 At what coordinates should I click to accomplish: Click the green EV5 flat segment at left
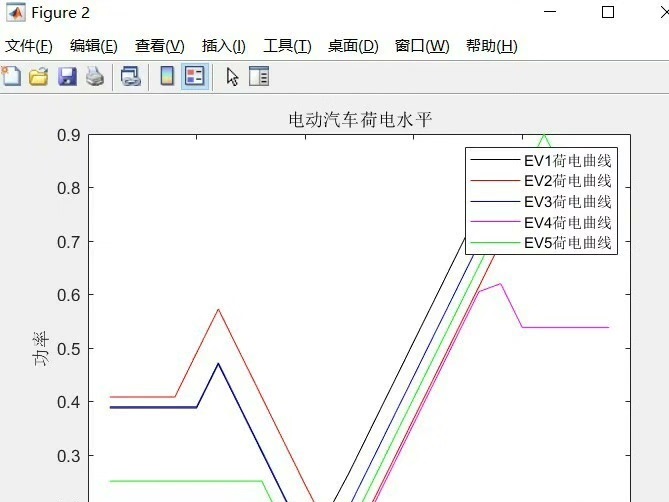point(186,481)
